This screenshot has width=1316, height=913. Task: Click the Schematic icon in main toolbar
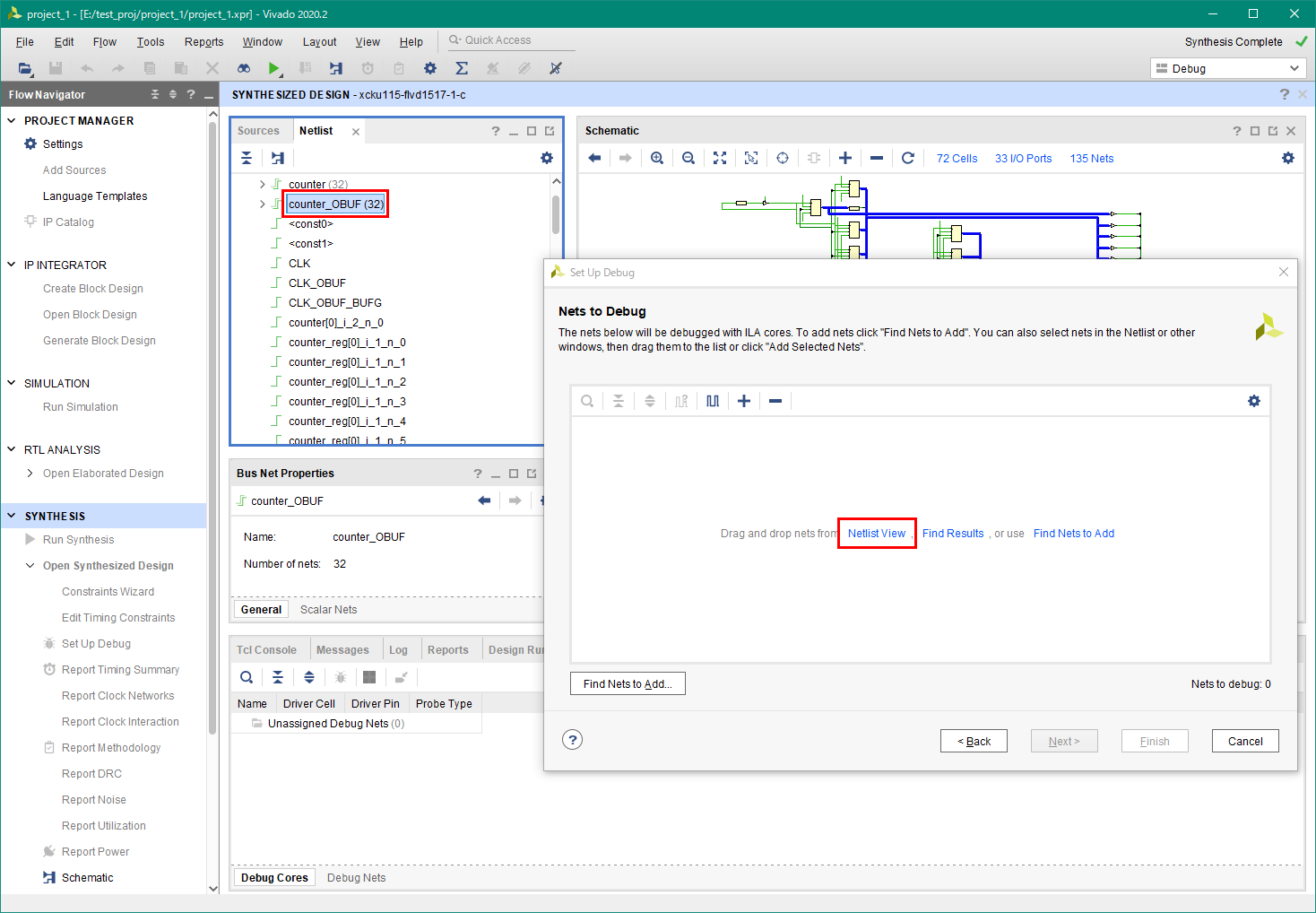(x=336, y=68)
